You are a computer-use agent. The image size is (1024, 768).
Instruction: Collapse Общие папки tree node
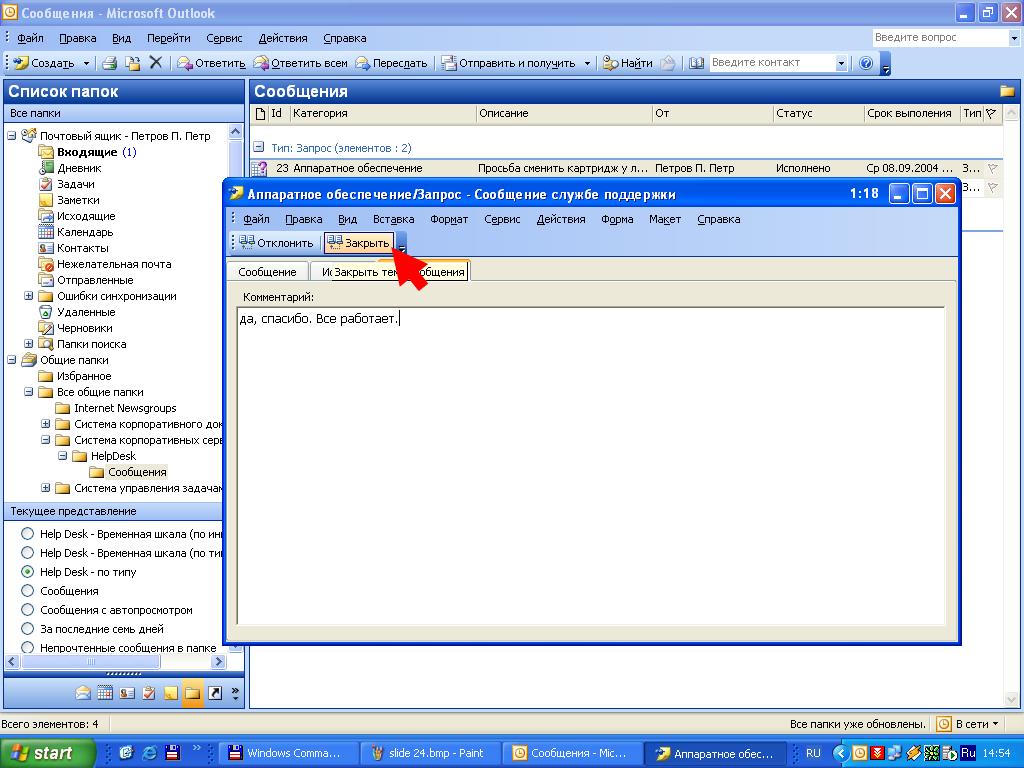12,360
